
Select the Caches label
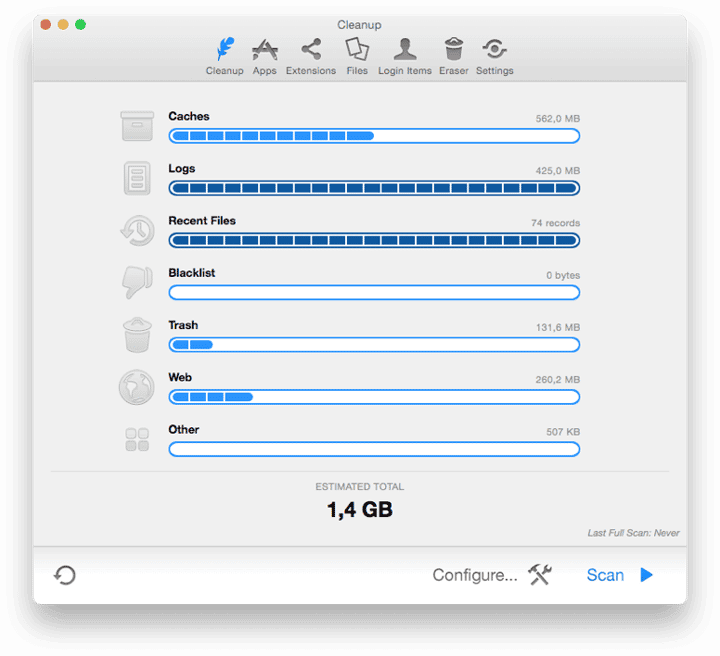click(x=189, y=116)
